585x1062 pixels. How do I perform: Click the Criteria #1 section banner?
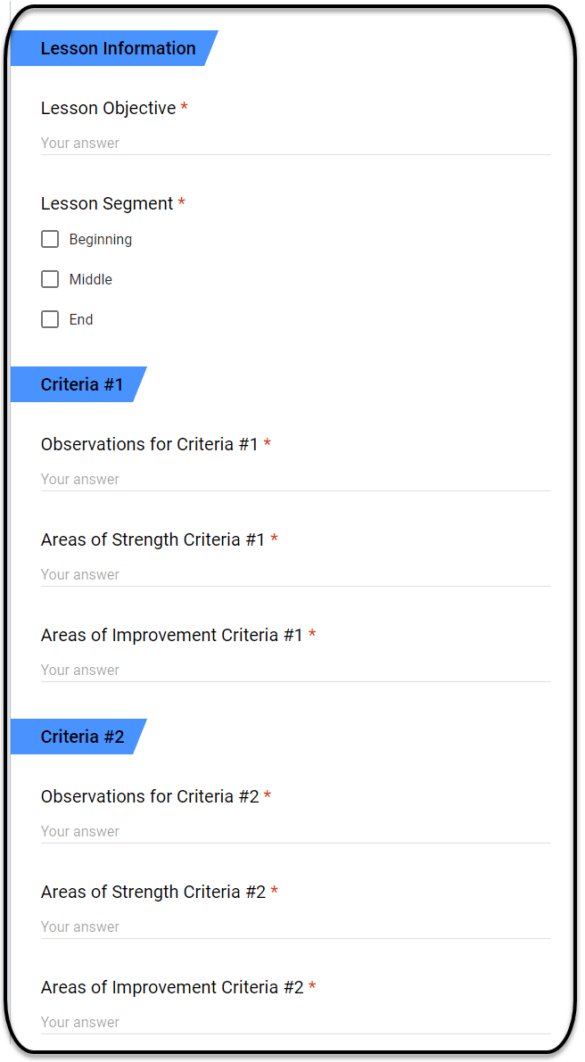pyautogui.click(x=79, y=384)
